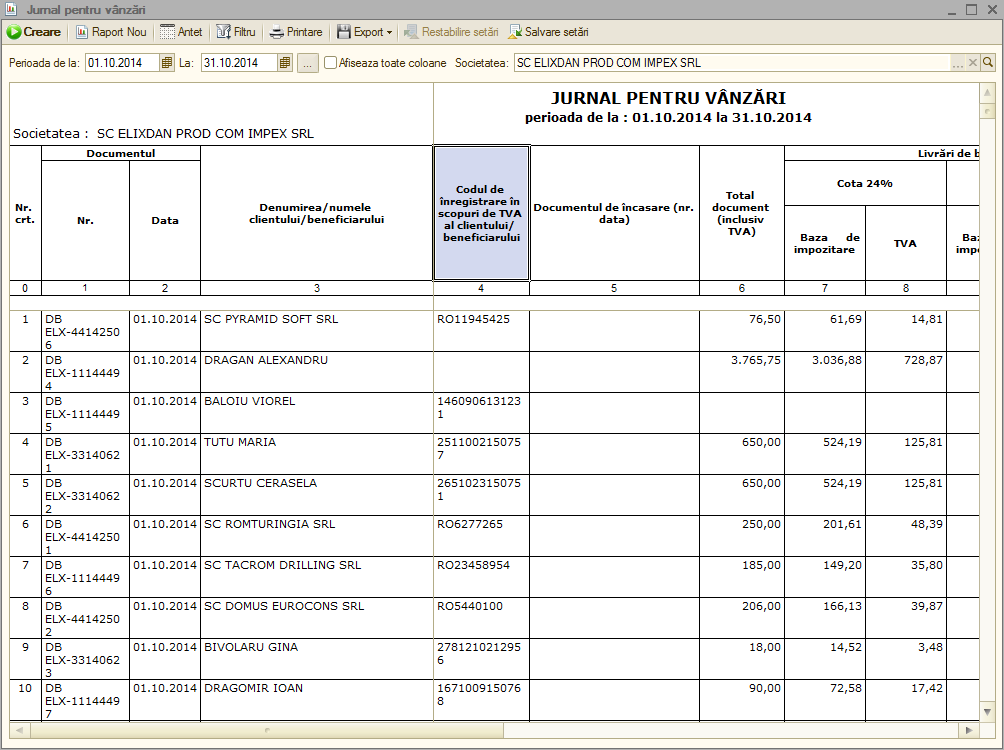
Task: Open a new report with Raport Nou
Action: click(x=111, y=32)
